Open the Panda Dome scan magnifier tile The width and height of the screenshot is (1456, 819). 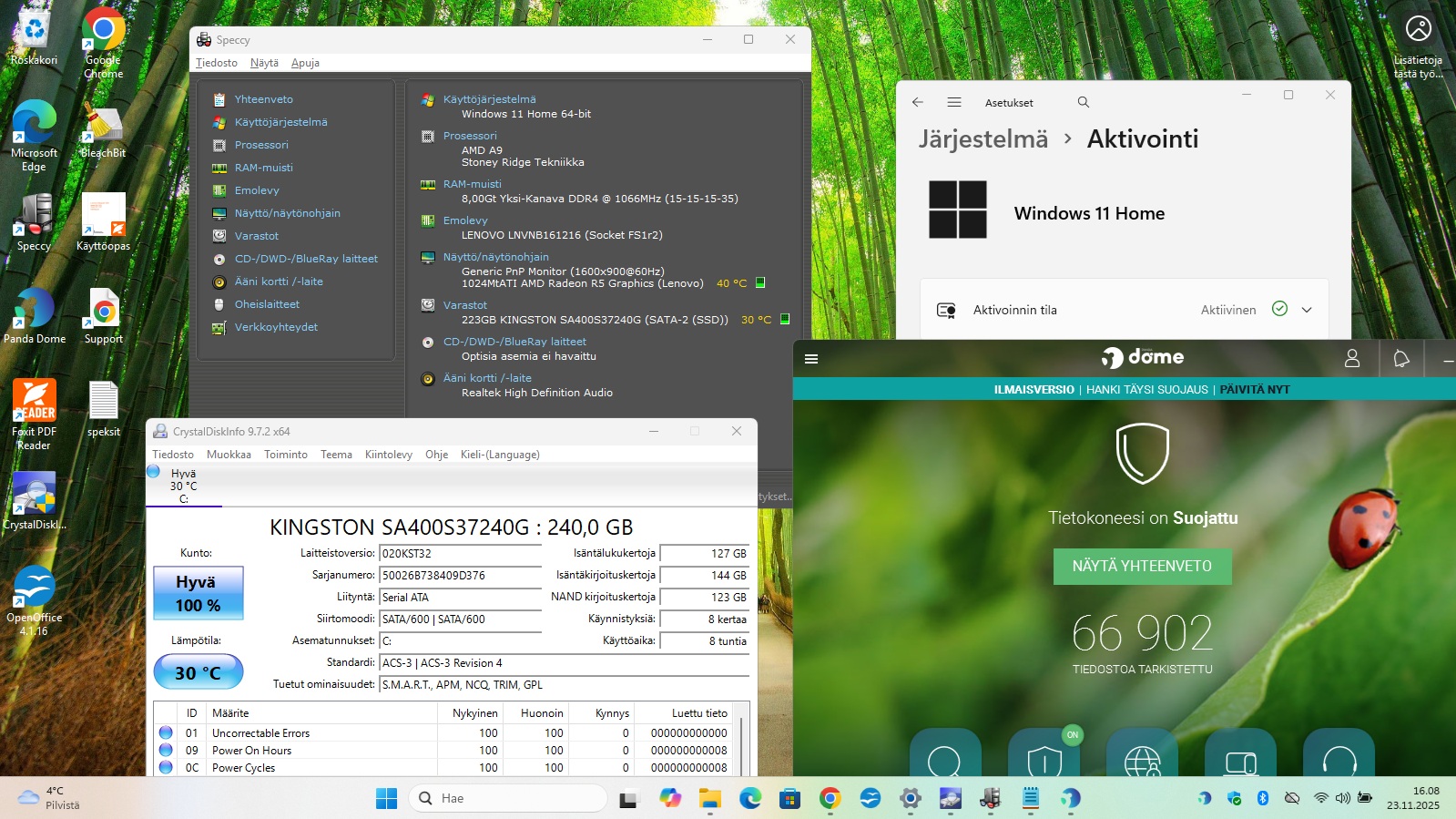[944, 758]
